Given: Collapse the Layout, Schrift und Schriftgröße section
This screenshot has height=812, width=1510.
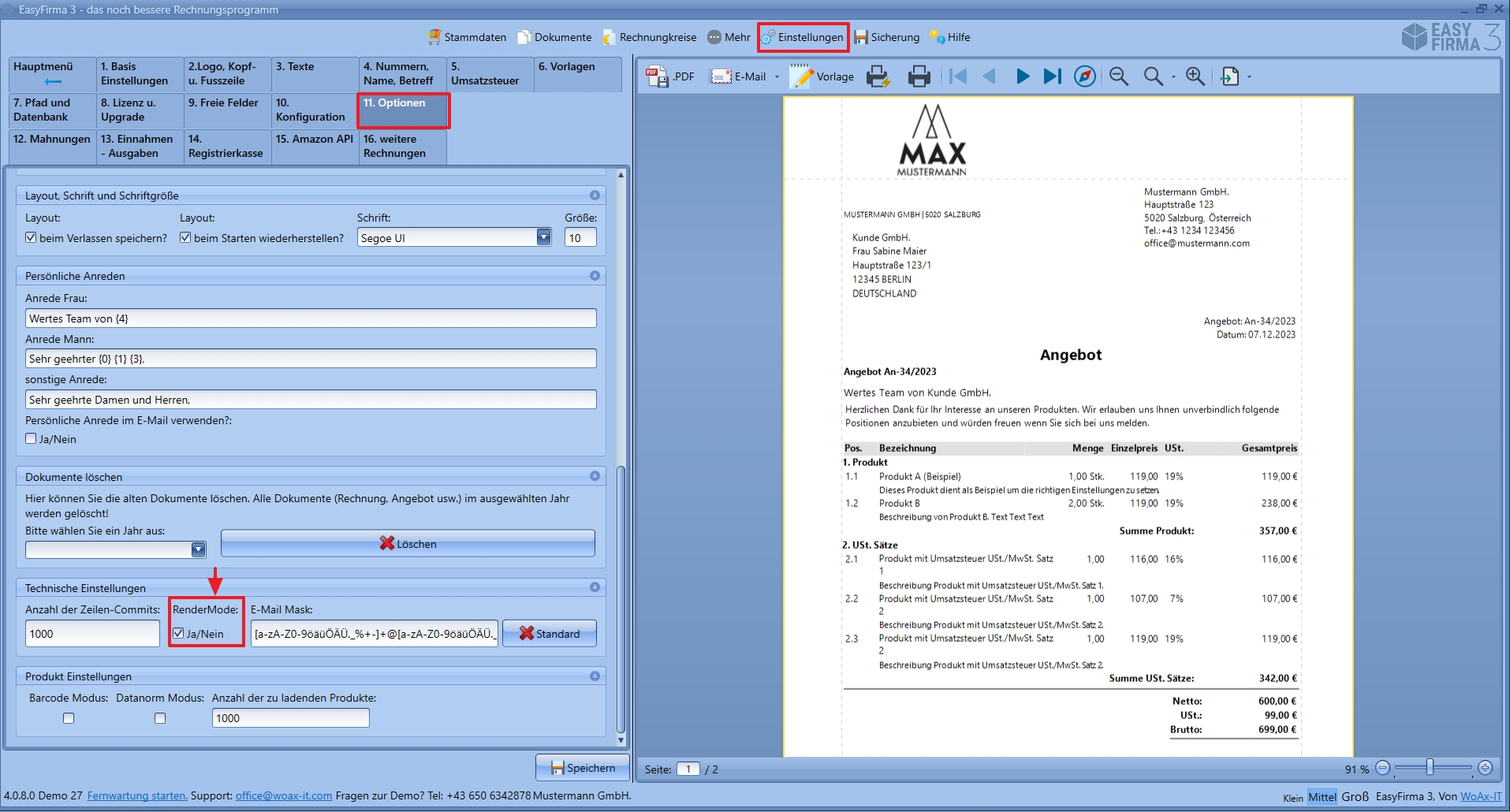Looking at the screenshot, I should (595, 195).
